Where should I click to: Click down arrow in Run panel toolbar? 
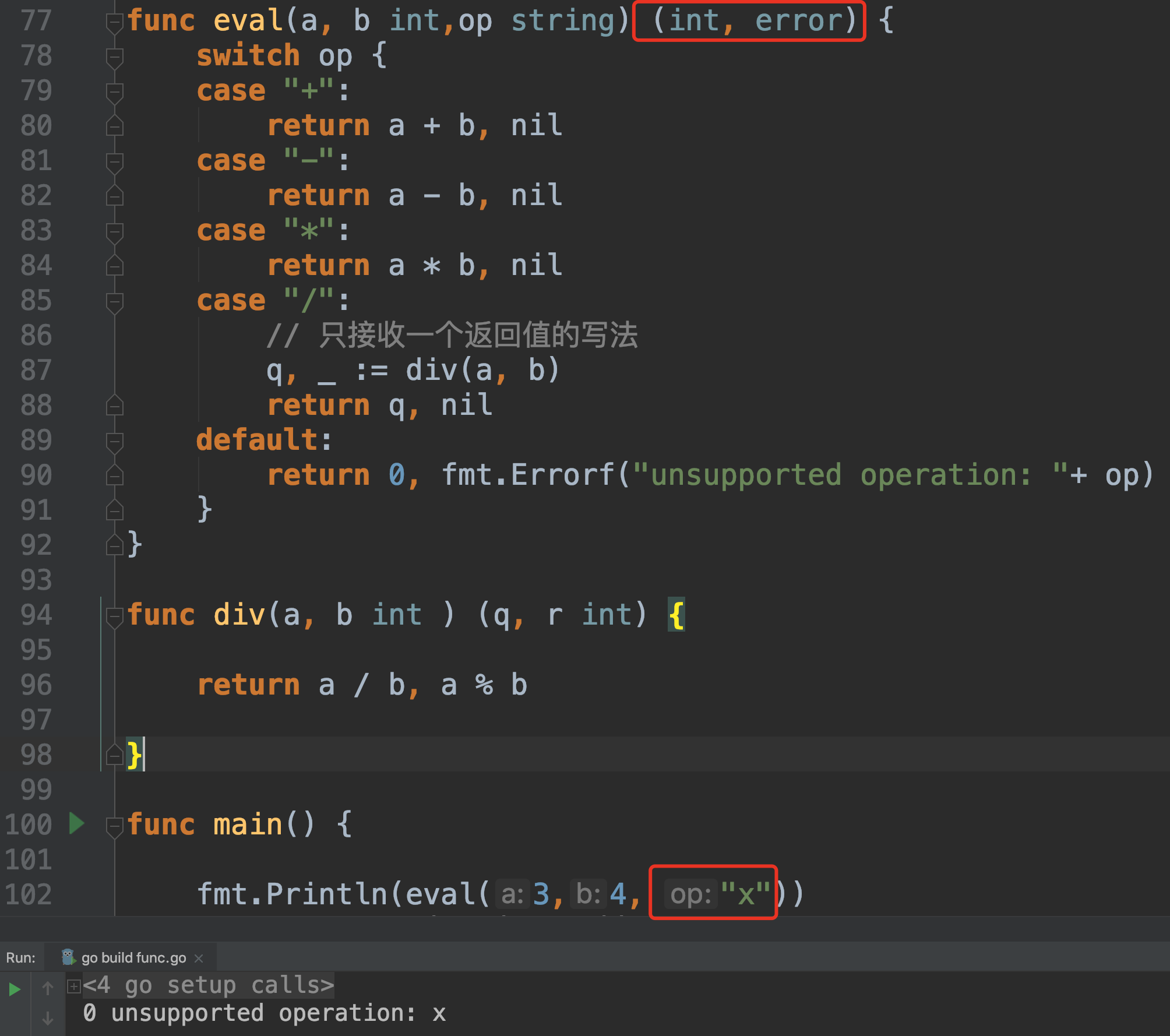pyautogui.click(x=48, y=1019)
